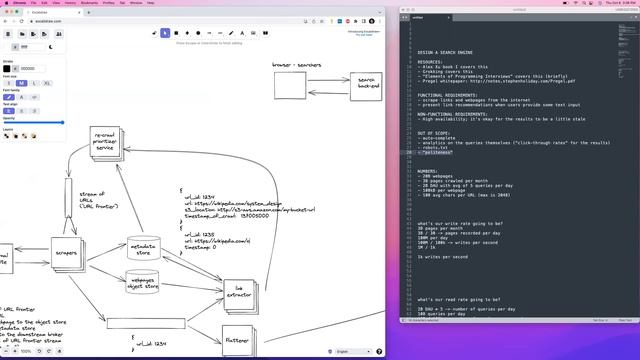Open Chrome's Extensions puzzle icon
The width and height of the screenshot is (640, 360).
356,21
